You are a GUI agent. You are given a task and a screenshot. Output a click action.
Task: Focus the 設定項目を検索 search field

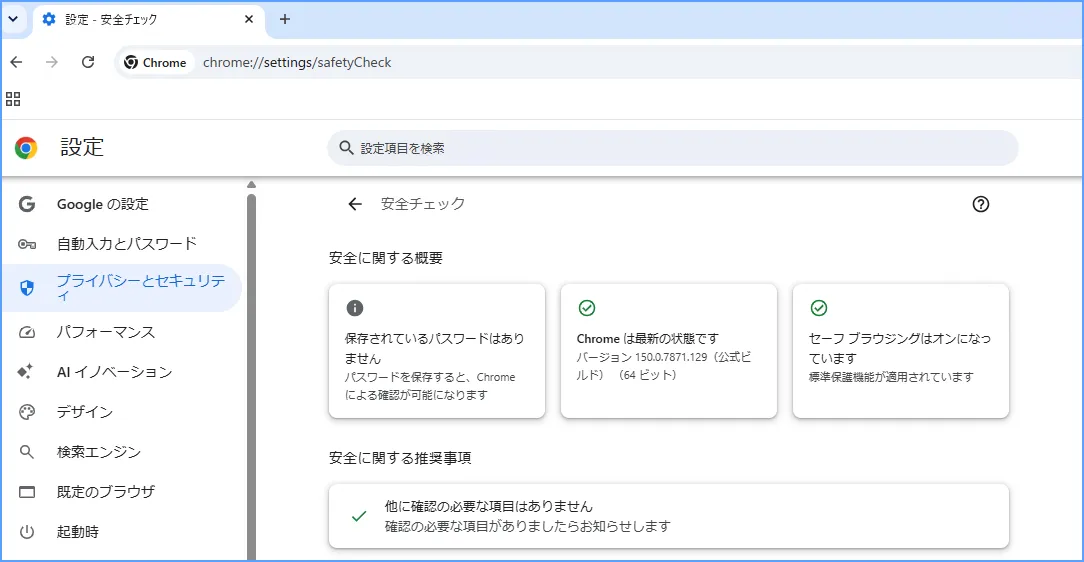tap(673, 148)
